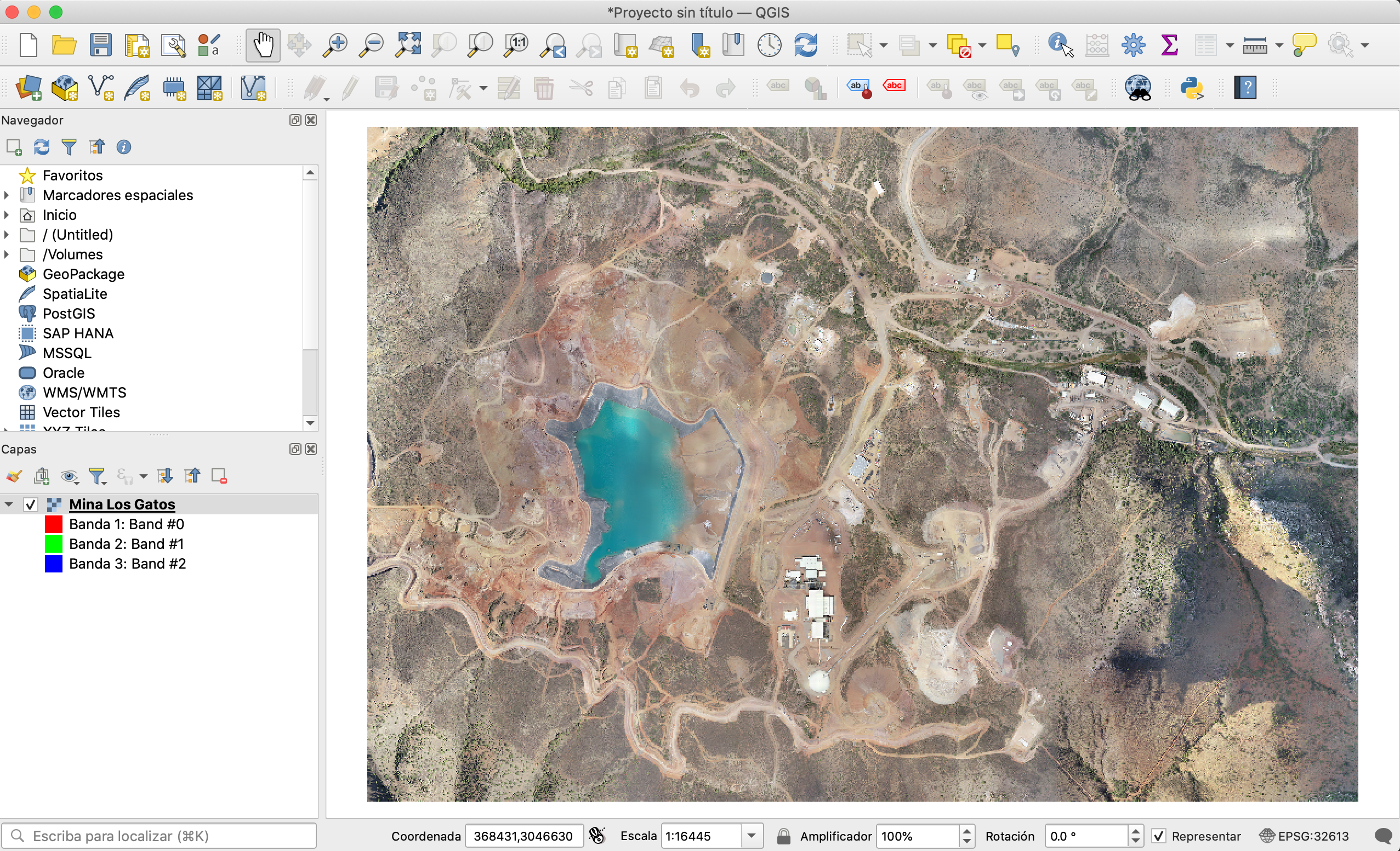Open the Python console icon
Image resolution: width=1400 pixels, height=851 pixels.
(1192, 88)
